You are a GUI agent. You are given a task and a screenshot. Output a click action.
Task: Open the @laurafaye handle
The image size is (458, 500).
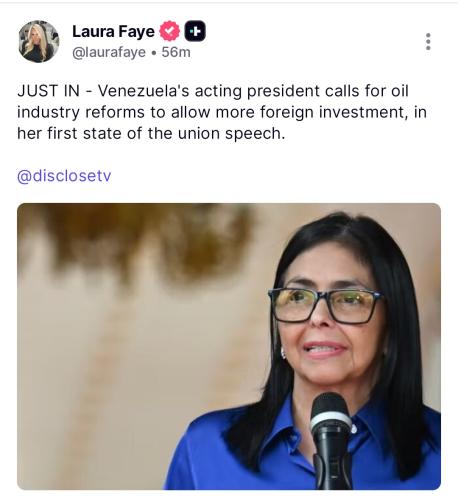pyautogui.click(x=109, y=52)
